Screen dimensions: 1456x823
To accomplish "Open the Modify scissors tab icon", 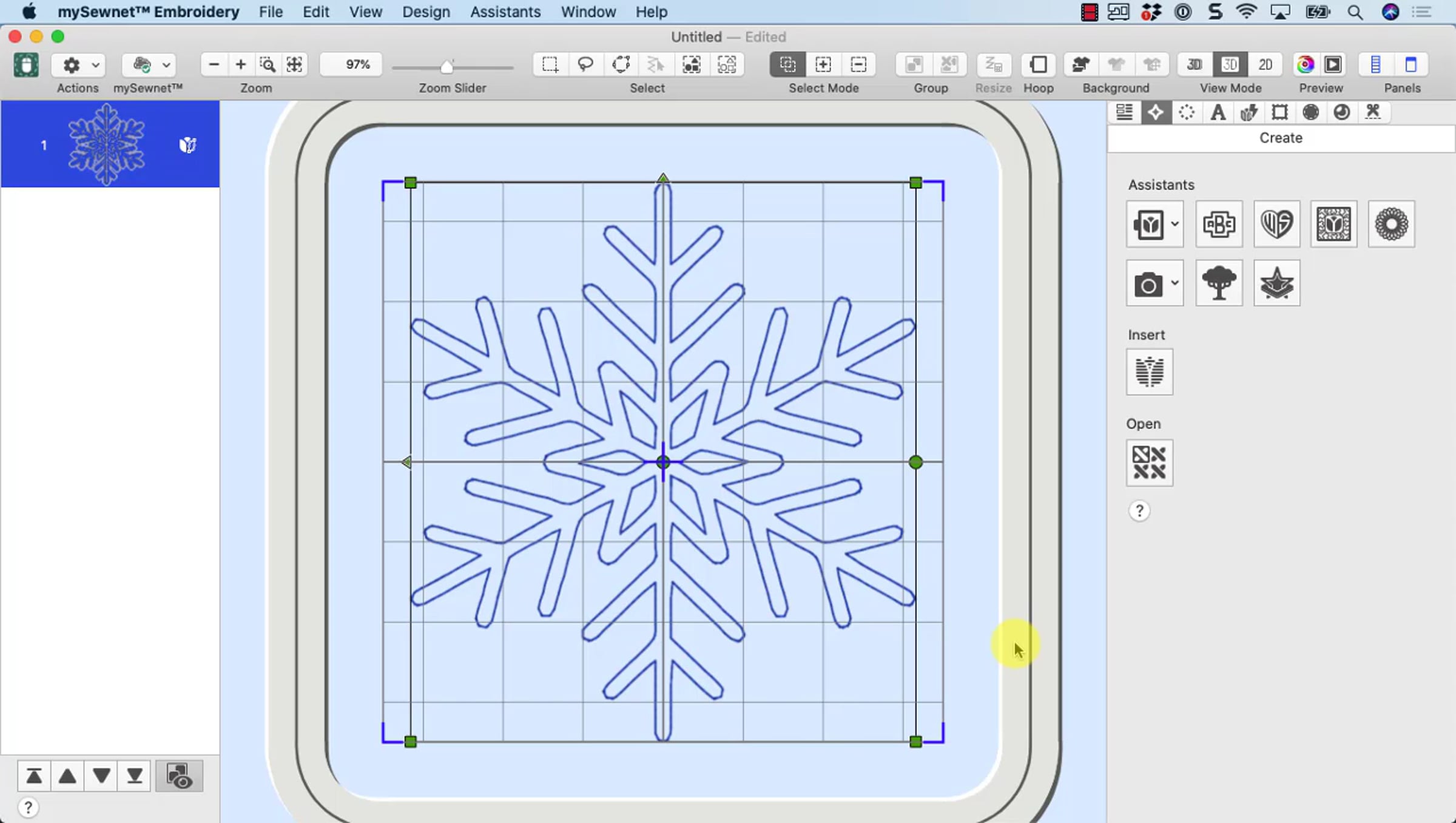I will [x=1373, y=112].
